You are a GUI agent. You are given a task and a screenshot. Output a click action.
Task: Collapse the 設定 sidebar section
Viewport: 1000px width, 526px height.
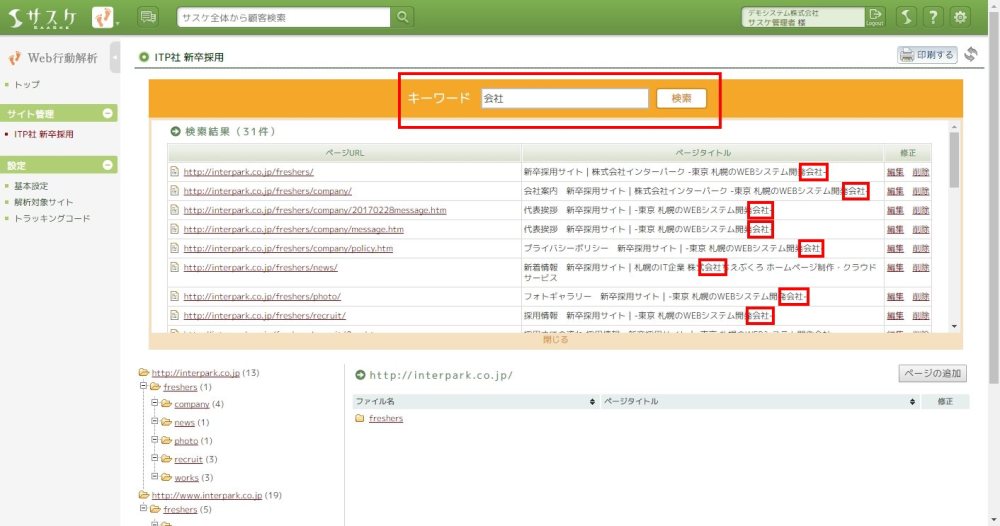click(x=108, y=165)
